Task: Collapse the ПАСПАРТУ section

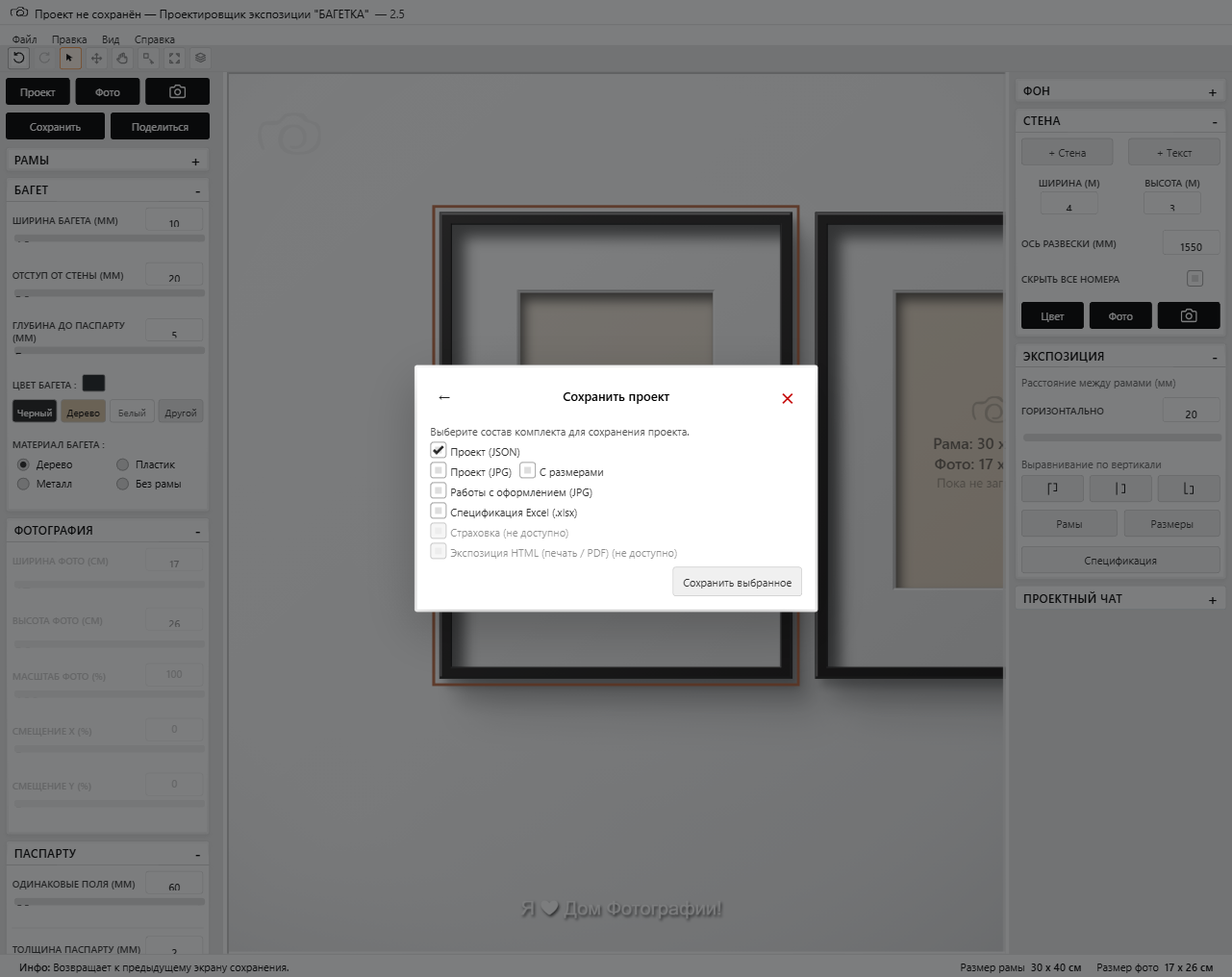Action: (197, 855)
